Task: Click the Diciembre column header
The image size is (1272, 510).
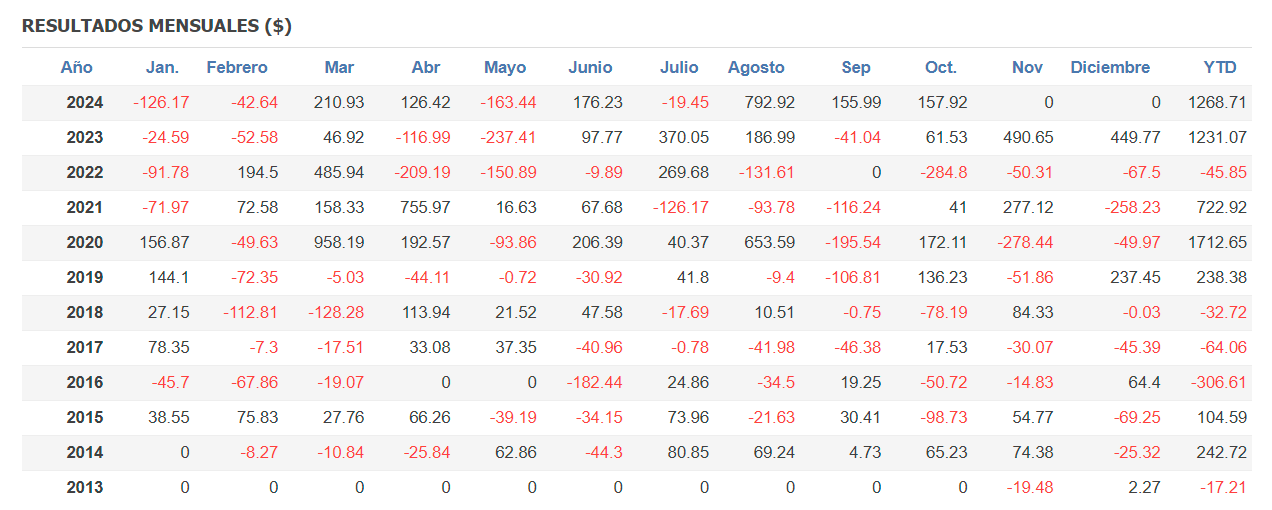Action: click(1110, 68)
